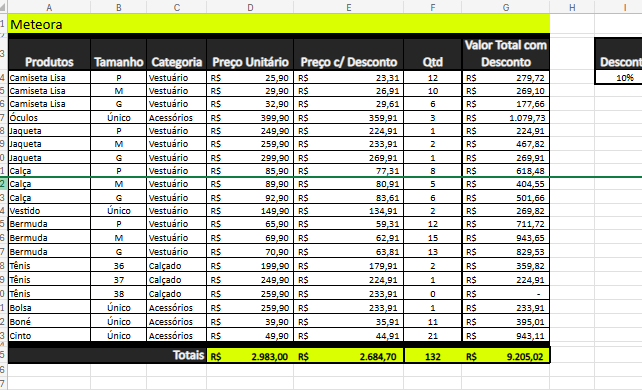Select grand total 9.205,02 cell
Screen dimensions: 642x390
click(506, 356)
